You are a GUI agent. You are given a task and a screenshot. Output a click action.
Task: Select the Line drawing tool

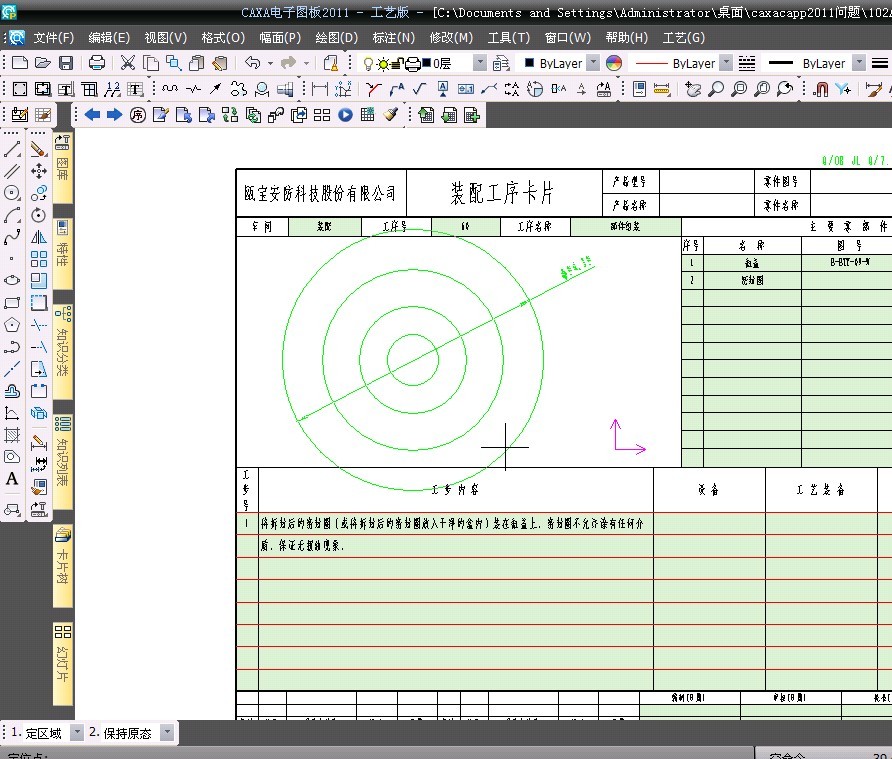(13, 149)
